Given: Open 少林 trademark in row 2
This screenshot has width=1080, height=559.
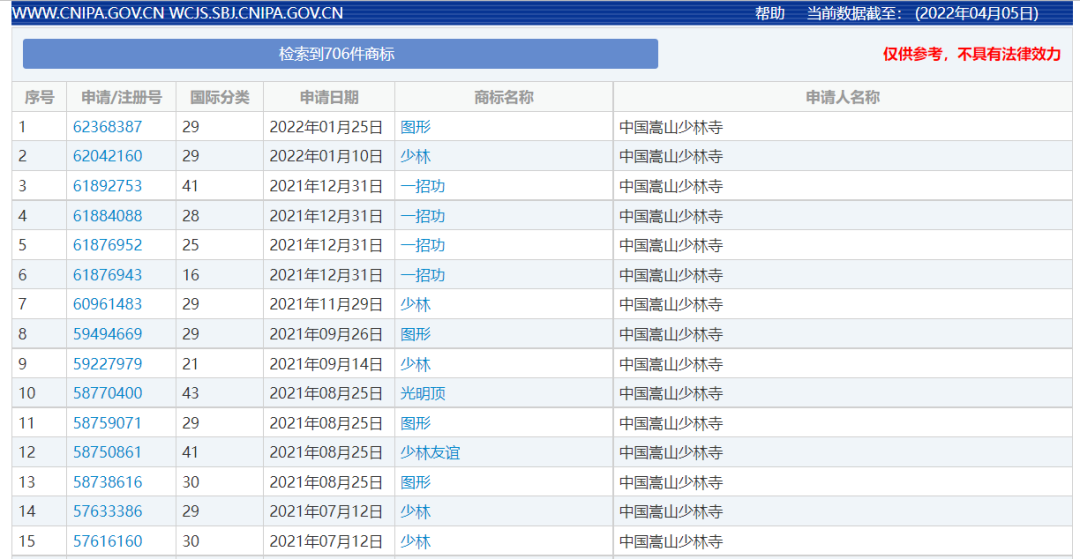Looking at the screenshot, I should (x=415, y=156).
